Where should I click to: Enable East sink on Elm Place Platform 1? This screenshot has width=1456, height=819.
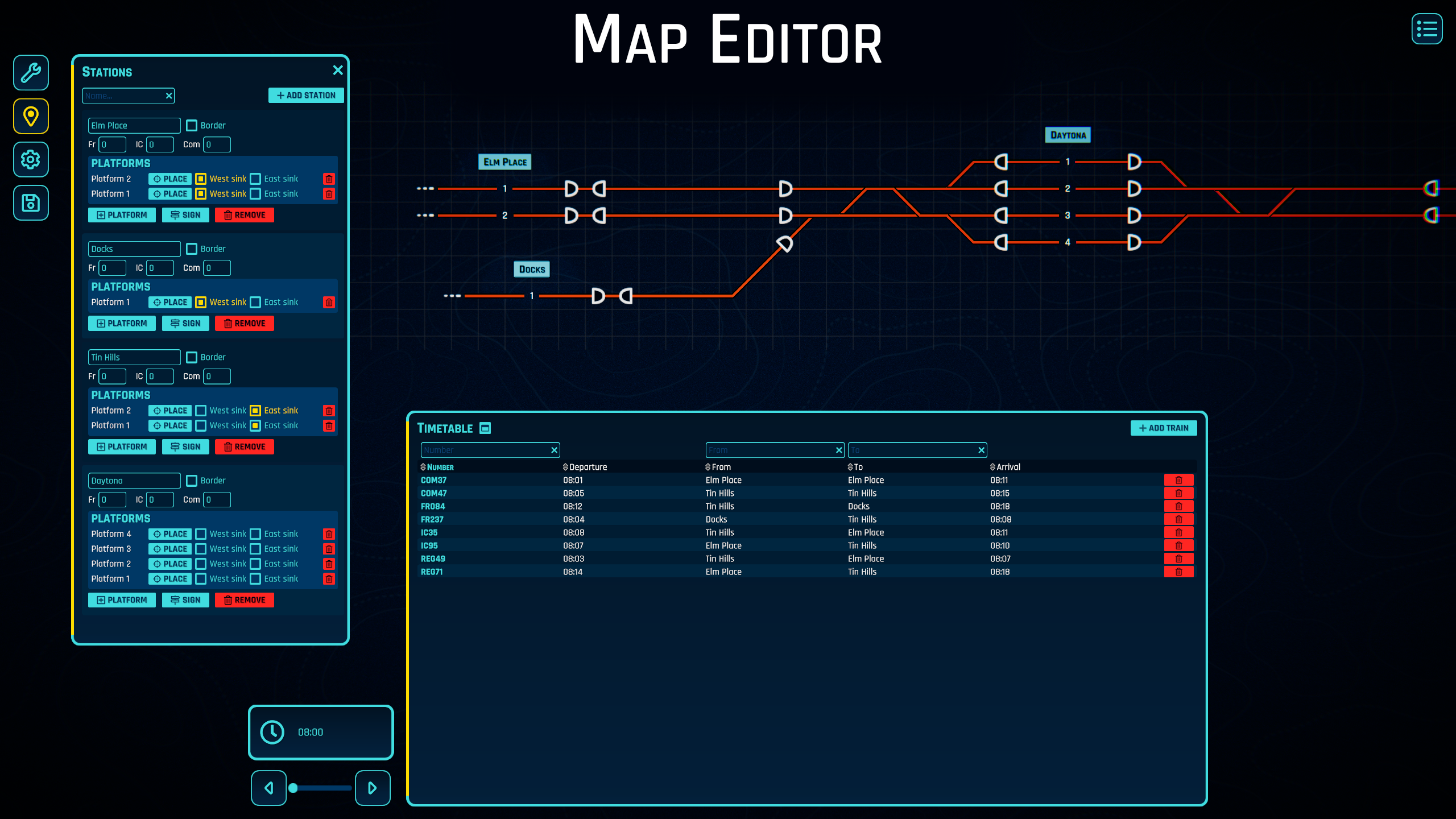tap(256, 193)
